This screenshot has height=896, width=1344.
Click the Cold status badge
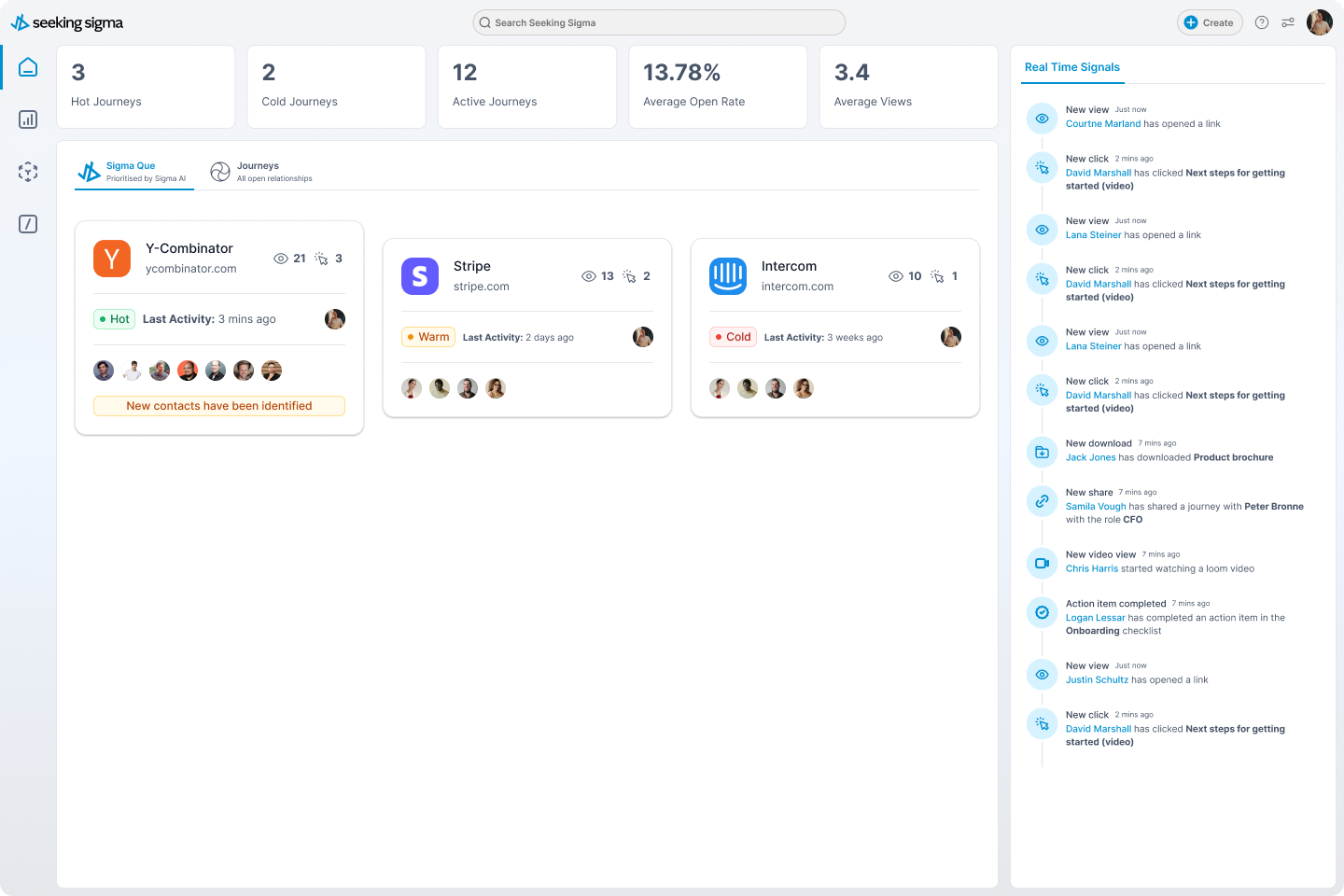[733, 337]
